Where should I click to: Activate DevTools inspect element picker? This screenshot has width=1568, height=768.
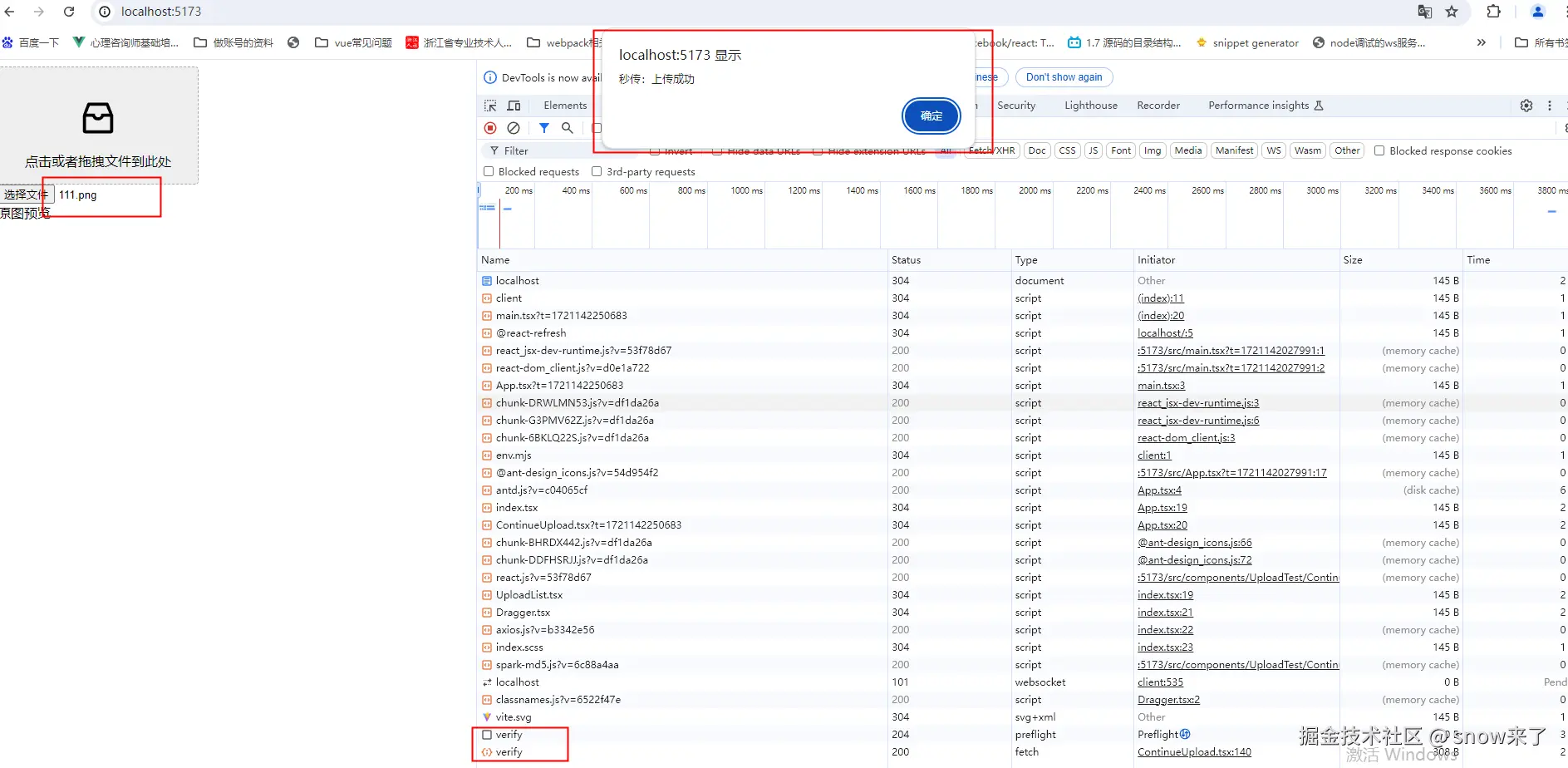[490, 106]
